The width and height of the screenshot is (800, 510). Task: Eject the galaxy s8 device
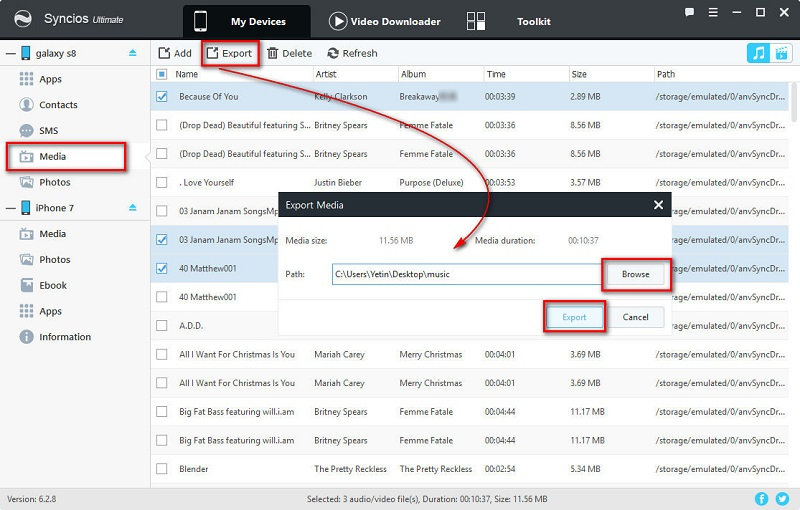click(133, 53)
